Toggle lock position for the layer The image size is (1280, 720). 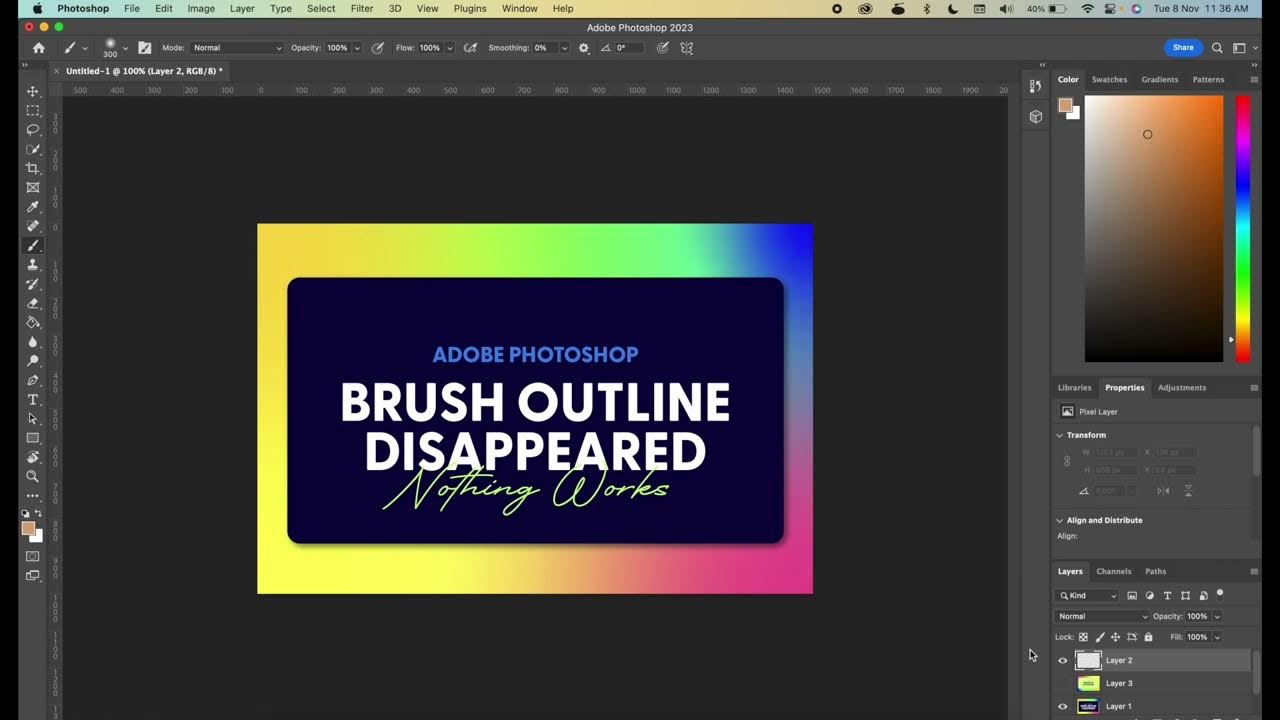[1116, 637]
